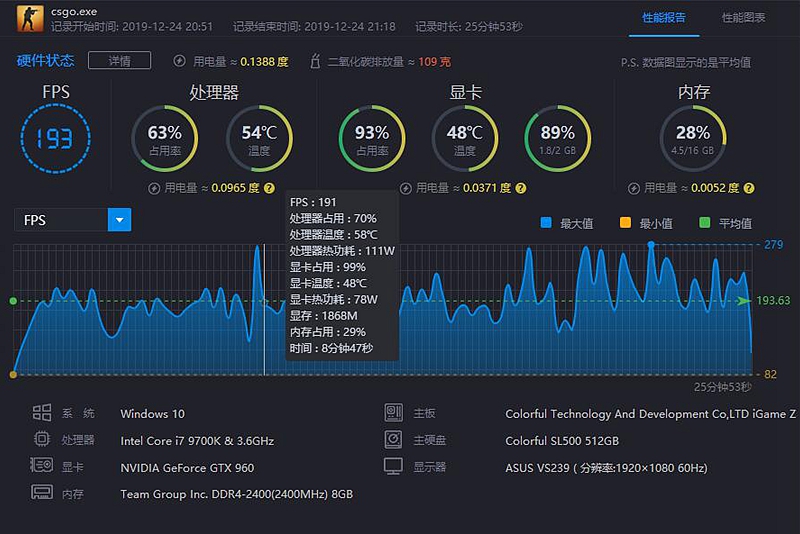This screenshot has width=800, height=534.
Task: Switch to the 性能报告 tab
Action: [x=663, y=18]
